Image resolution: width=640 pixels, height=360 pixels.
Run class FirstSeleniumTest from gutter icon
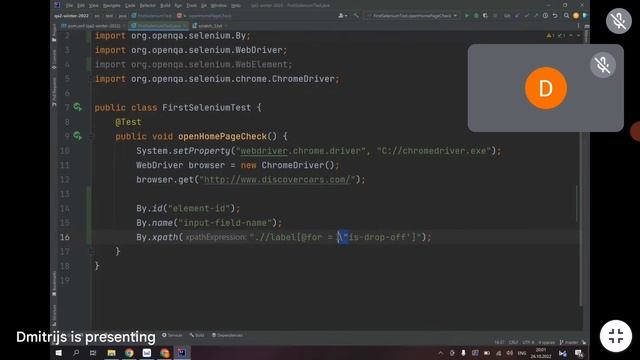(78, 107)
